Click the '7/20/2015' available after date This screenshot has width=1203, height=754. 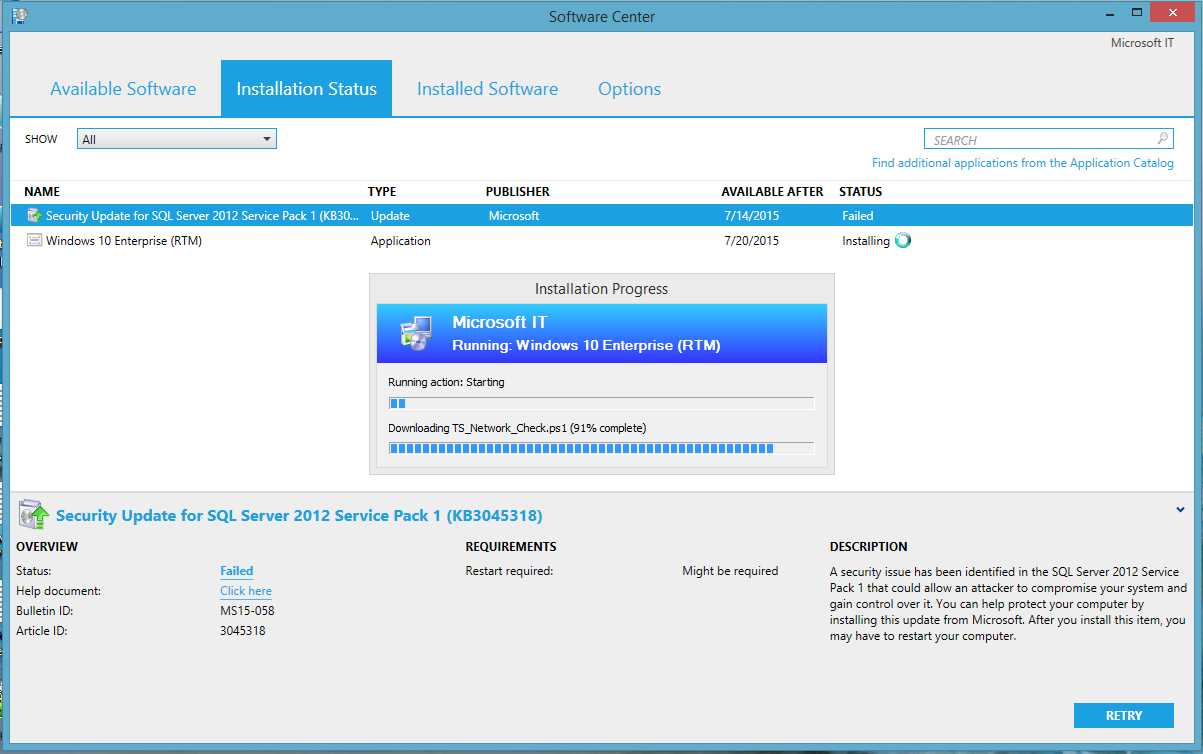point(752,241)
